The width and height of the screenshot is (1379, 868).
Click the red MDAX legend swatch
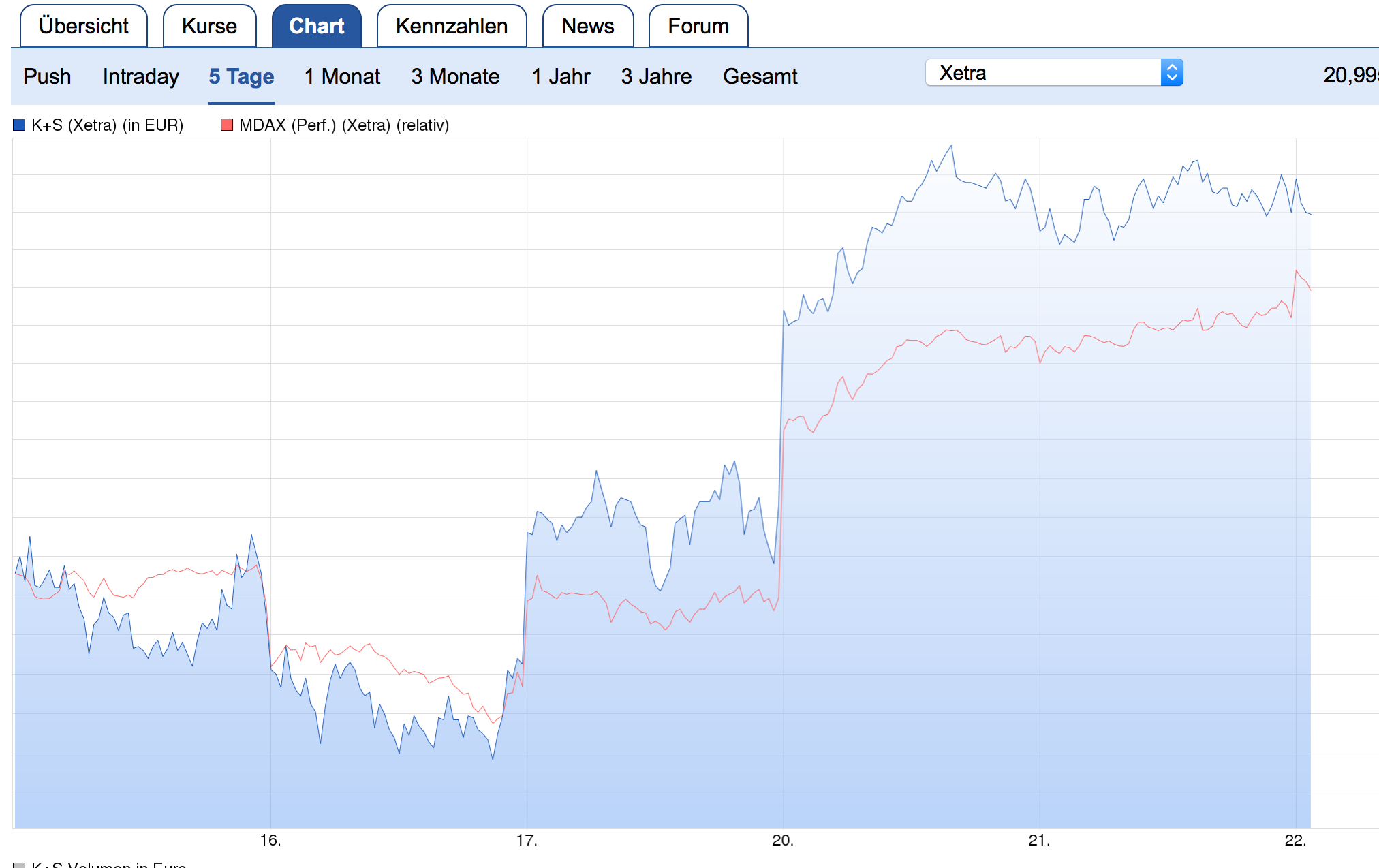(227, 125)
